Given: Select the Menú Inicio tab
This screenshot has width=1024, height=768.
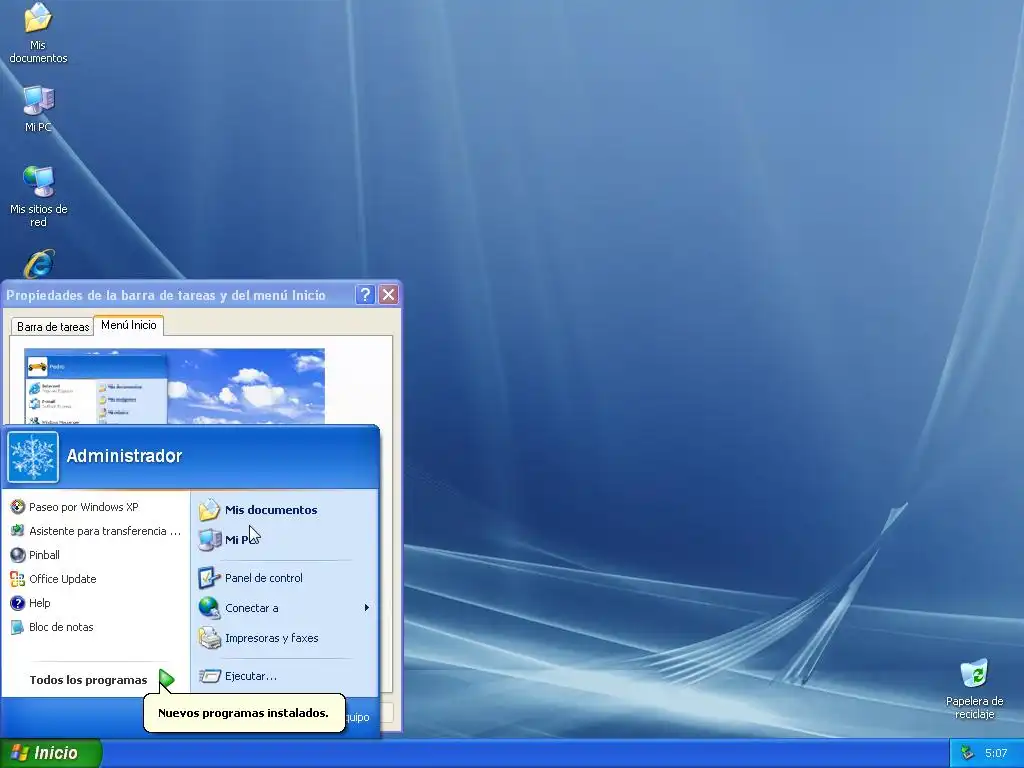Looking at the screenshot, I should click(129, 325).
